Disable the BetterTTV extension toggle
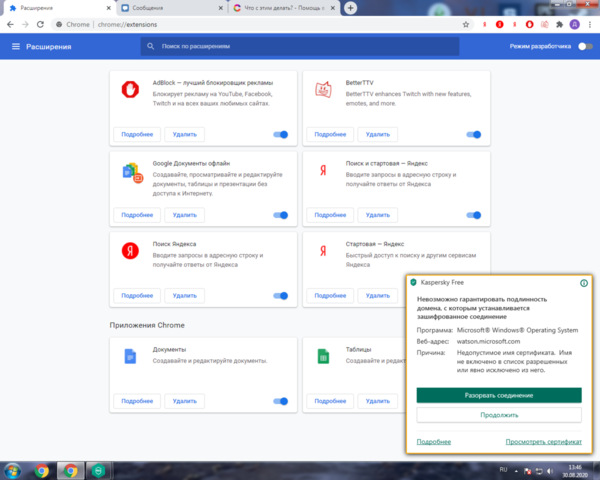The image size is (600, 480). (474, 134)
